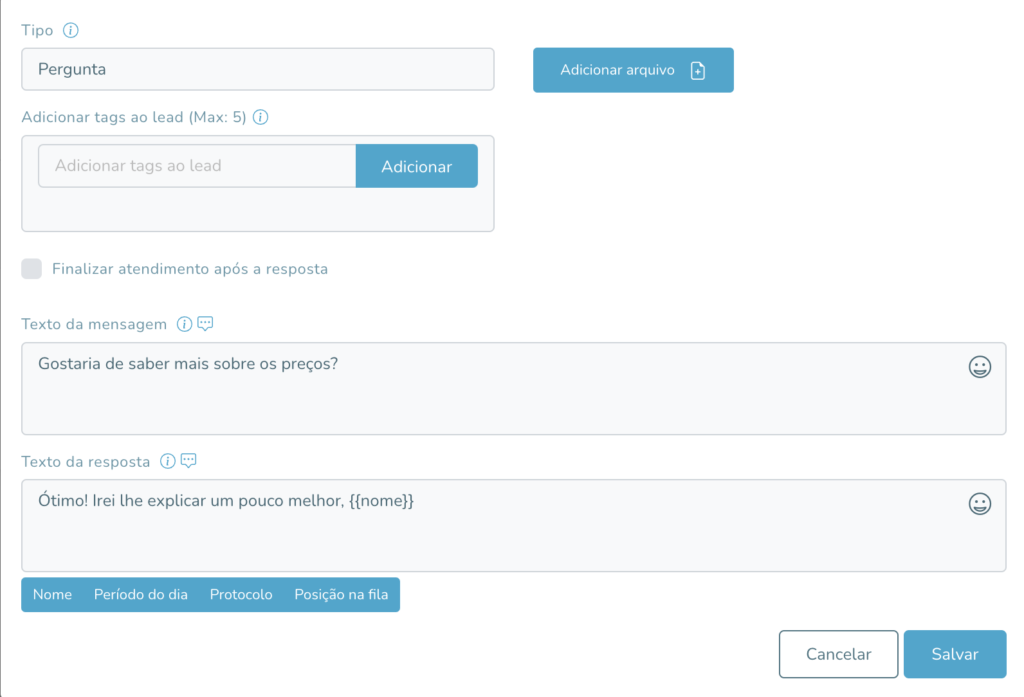Viewport: 1024px width, 697px height.
Task: Enable Finalizar atendimento após a resposta checkbox
Action: tap(31, 268)
